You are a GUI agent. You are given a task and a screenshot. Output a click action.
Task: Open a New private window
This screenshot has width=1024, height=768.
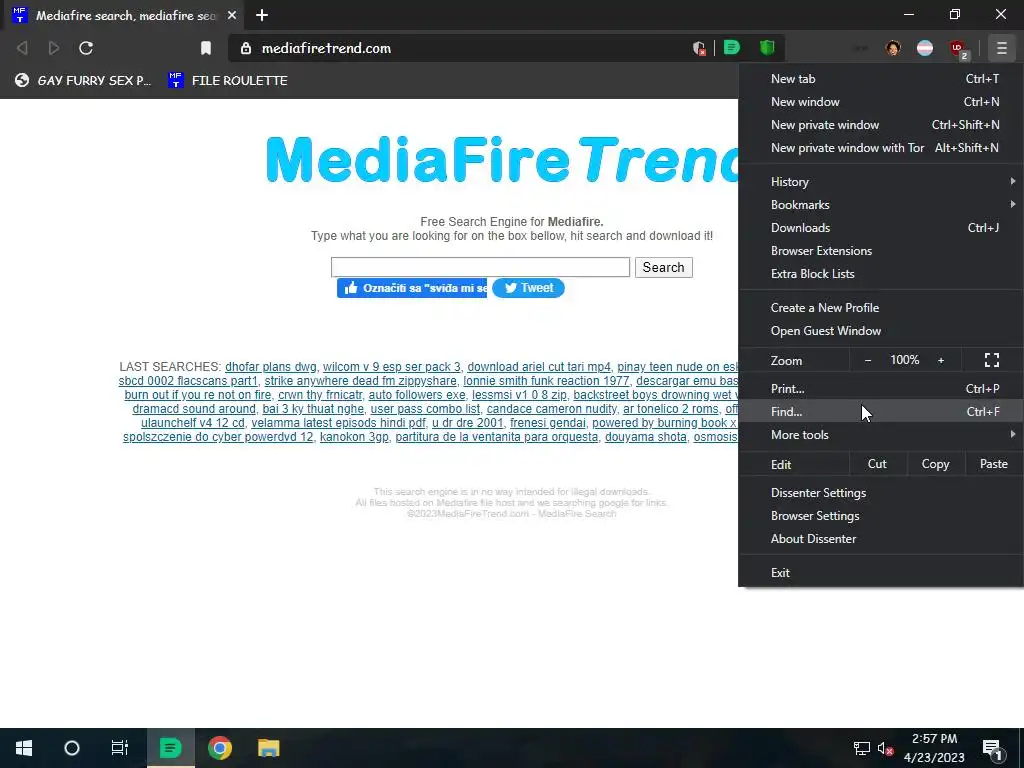pos(881,125)
